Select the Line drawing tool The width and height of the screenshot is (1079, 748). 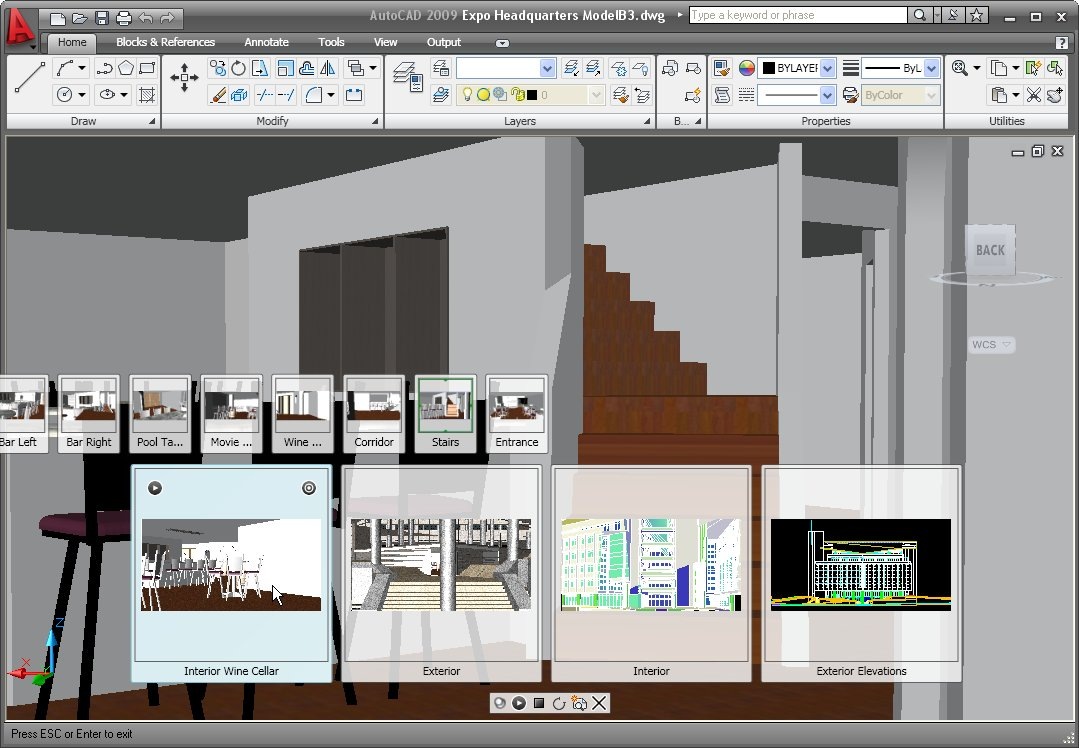pyautogui.click(x=29, y=77)
